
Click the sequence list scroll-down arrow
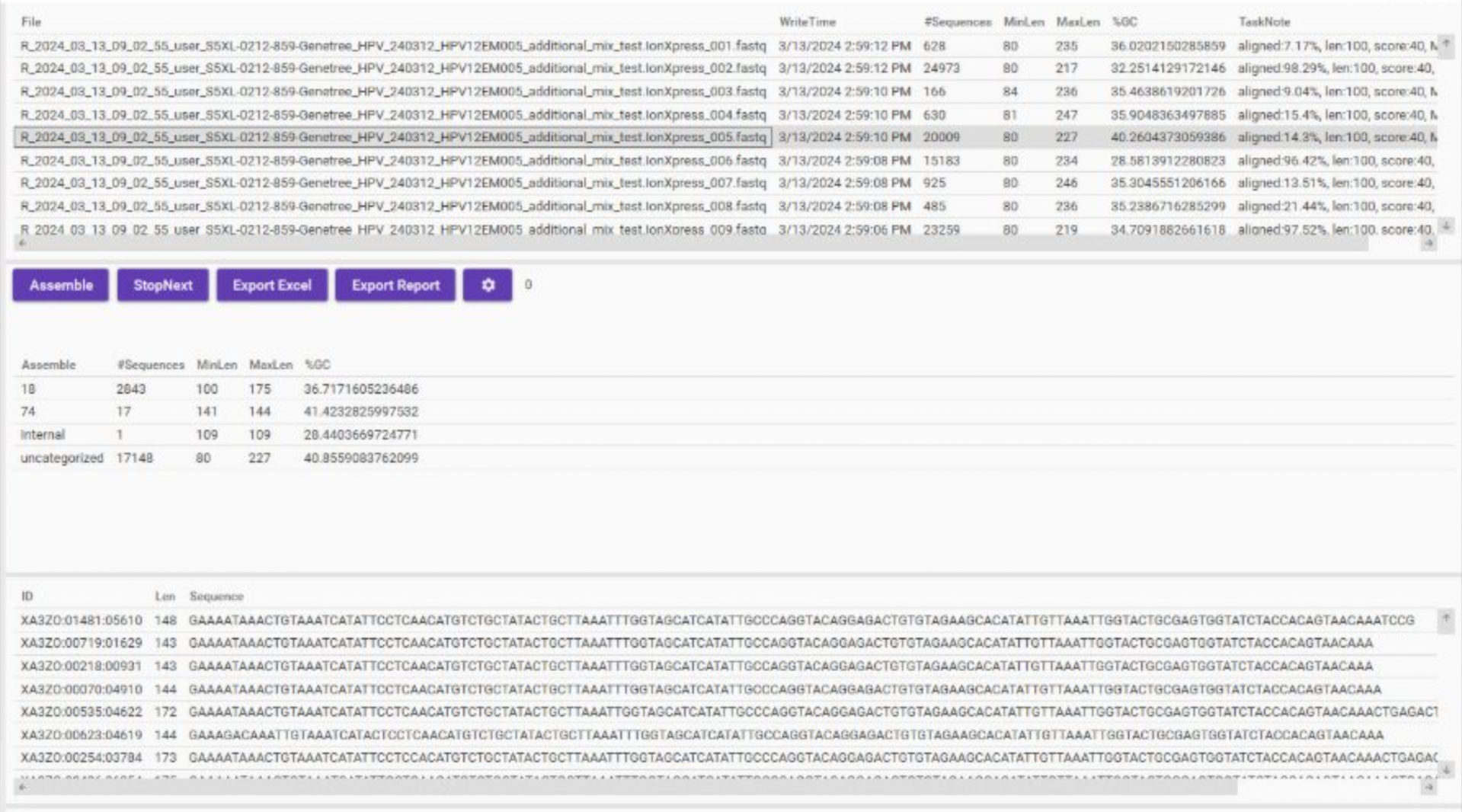pos(1446,769)
